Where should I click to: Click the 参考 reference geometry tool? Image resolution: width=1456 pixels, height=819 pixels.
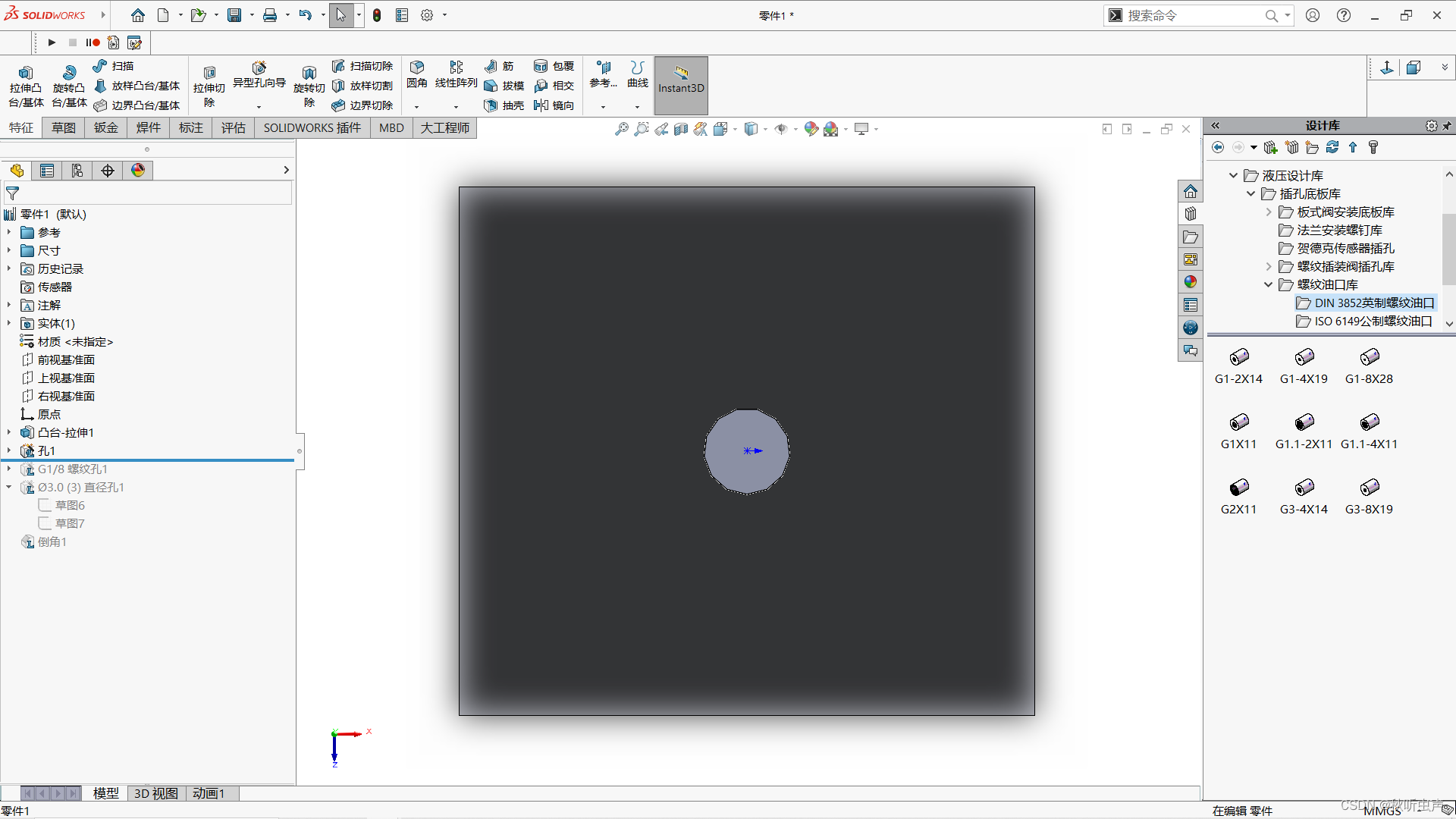[604, 74]
